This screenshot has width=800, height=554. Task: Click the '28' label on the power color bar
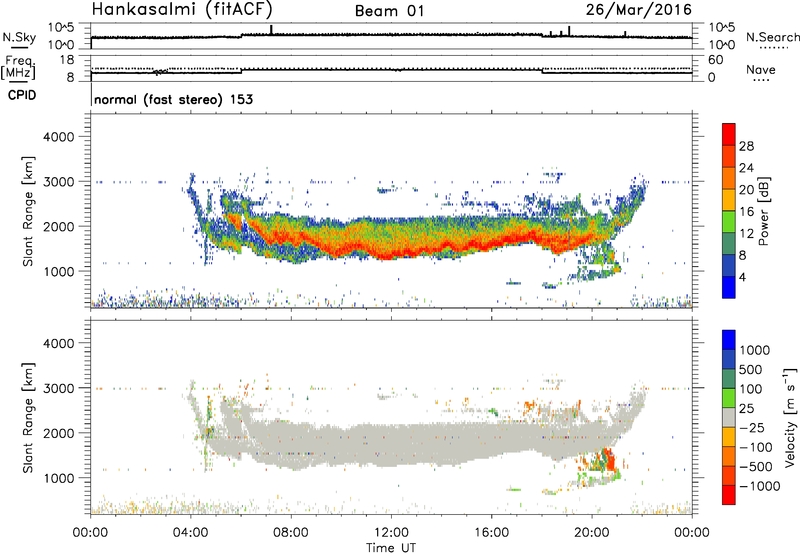[x=746, y=146]
